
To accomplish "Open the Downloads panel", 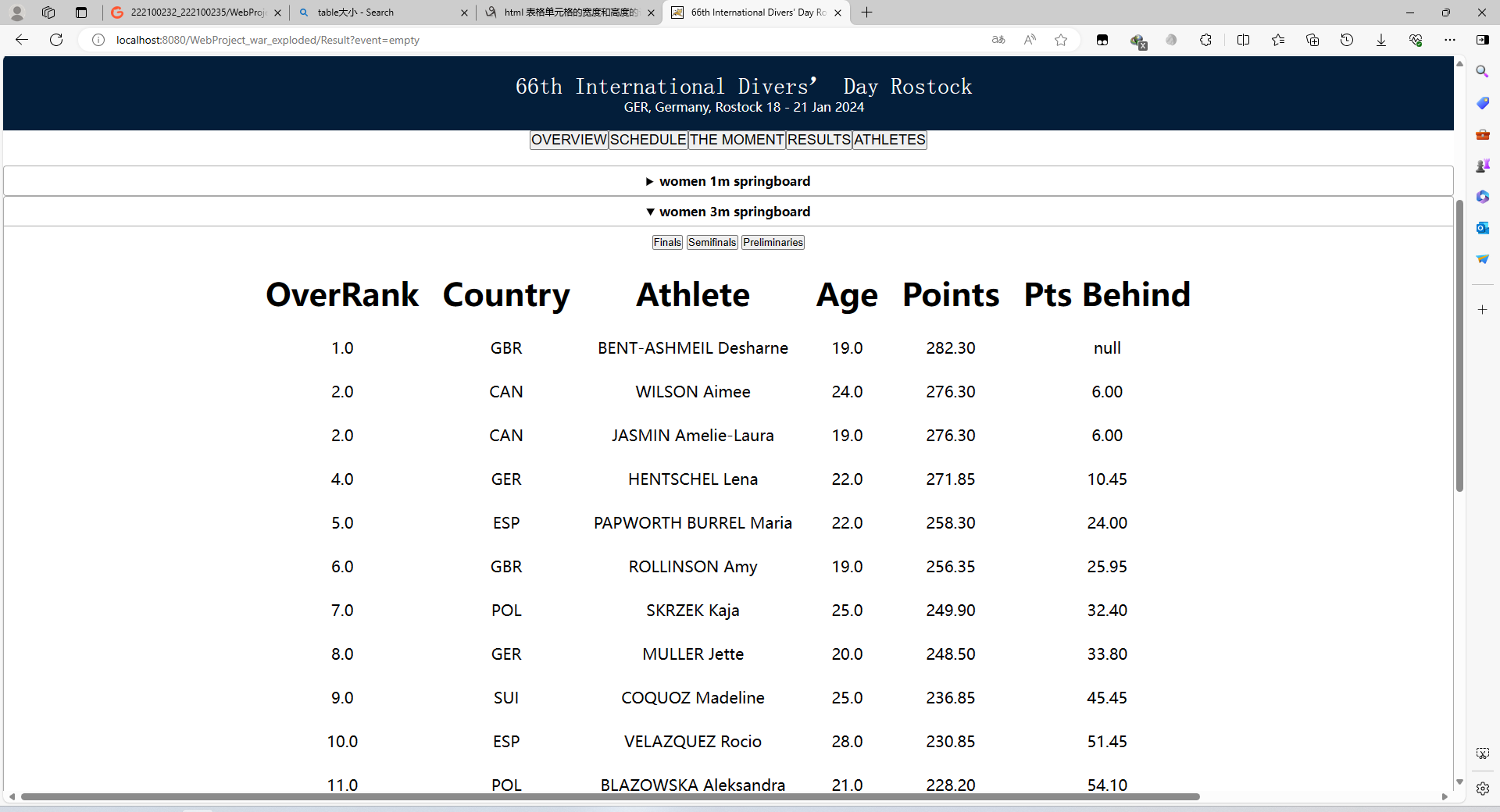I will [x=1380, y=40].
